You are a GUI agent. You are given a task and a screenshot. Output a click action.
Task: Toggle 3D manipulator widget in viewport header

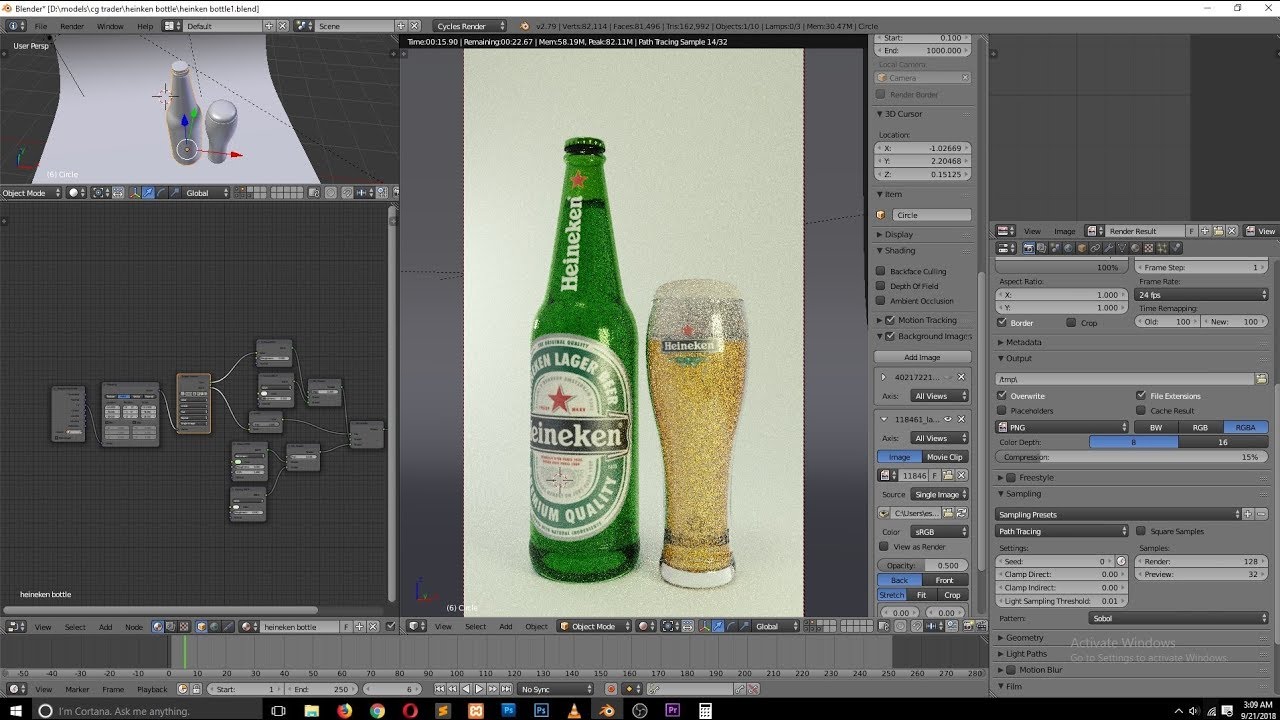tap(705, 626)
